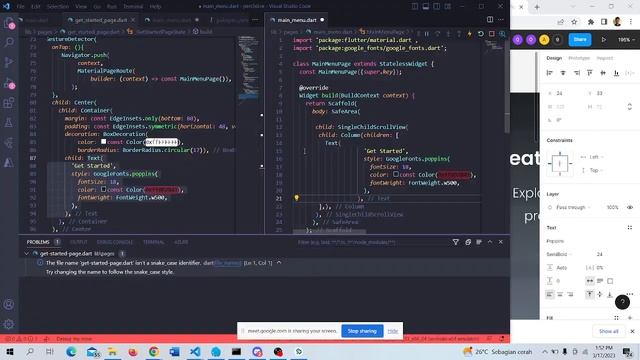Open the Manage gear in VS Code
The width and height of the screenshot is (640, 360).
coord(9,324)
